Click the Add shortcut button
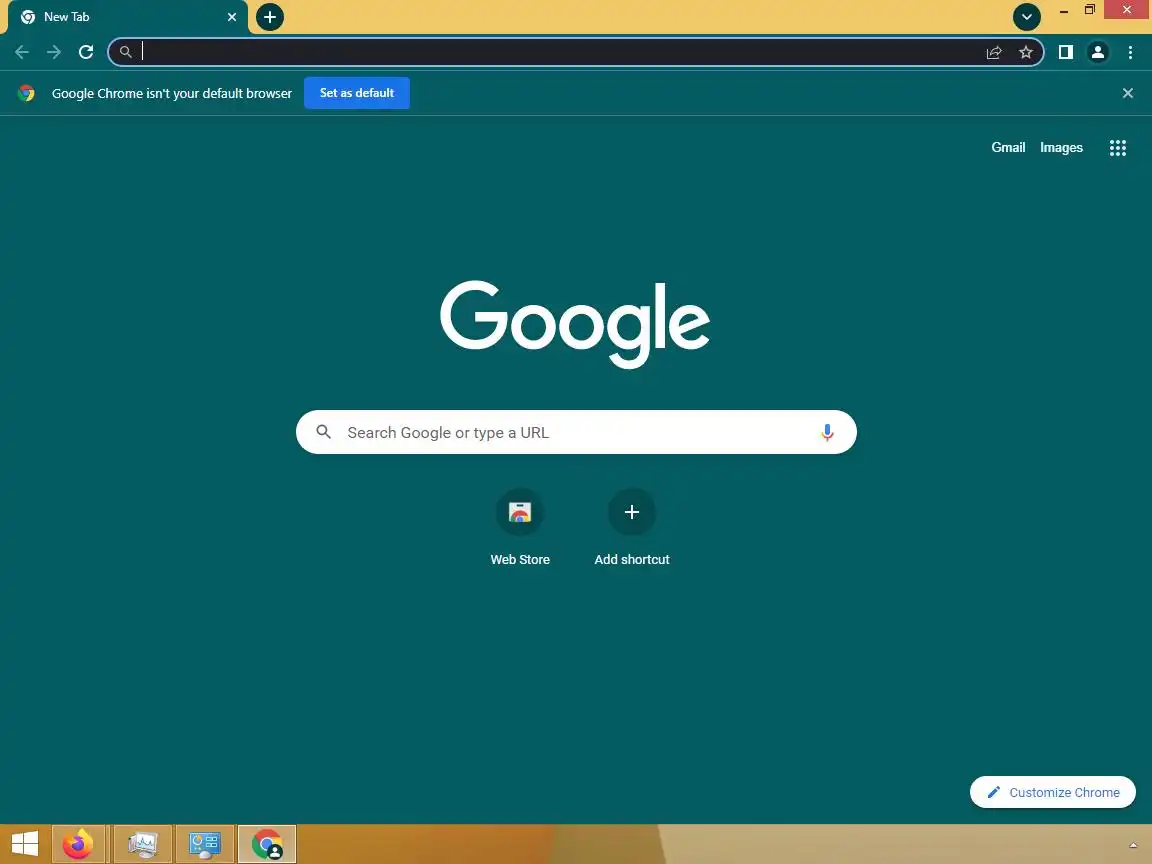This screenshot has width=1152, height=864. point(632,528)
